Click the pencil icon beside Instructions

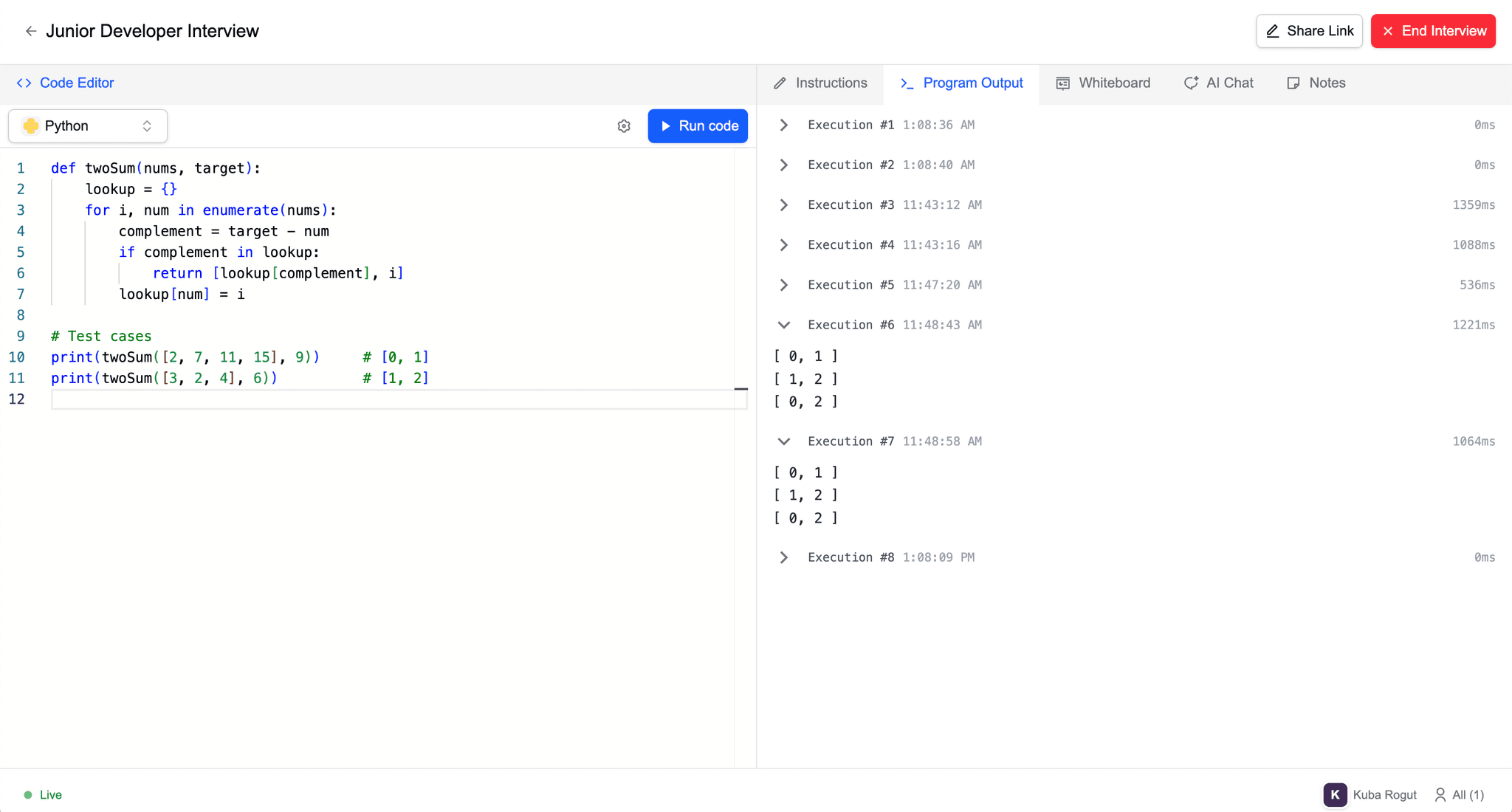click(780, 83)
